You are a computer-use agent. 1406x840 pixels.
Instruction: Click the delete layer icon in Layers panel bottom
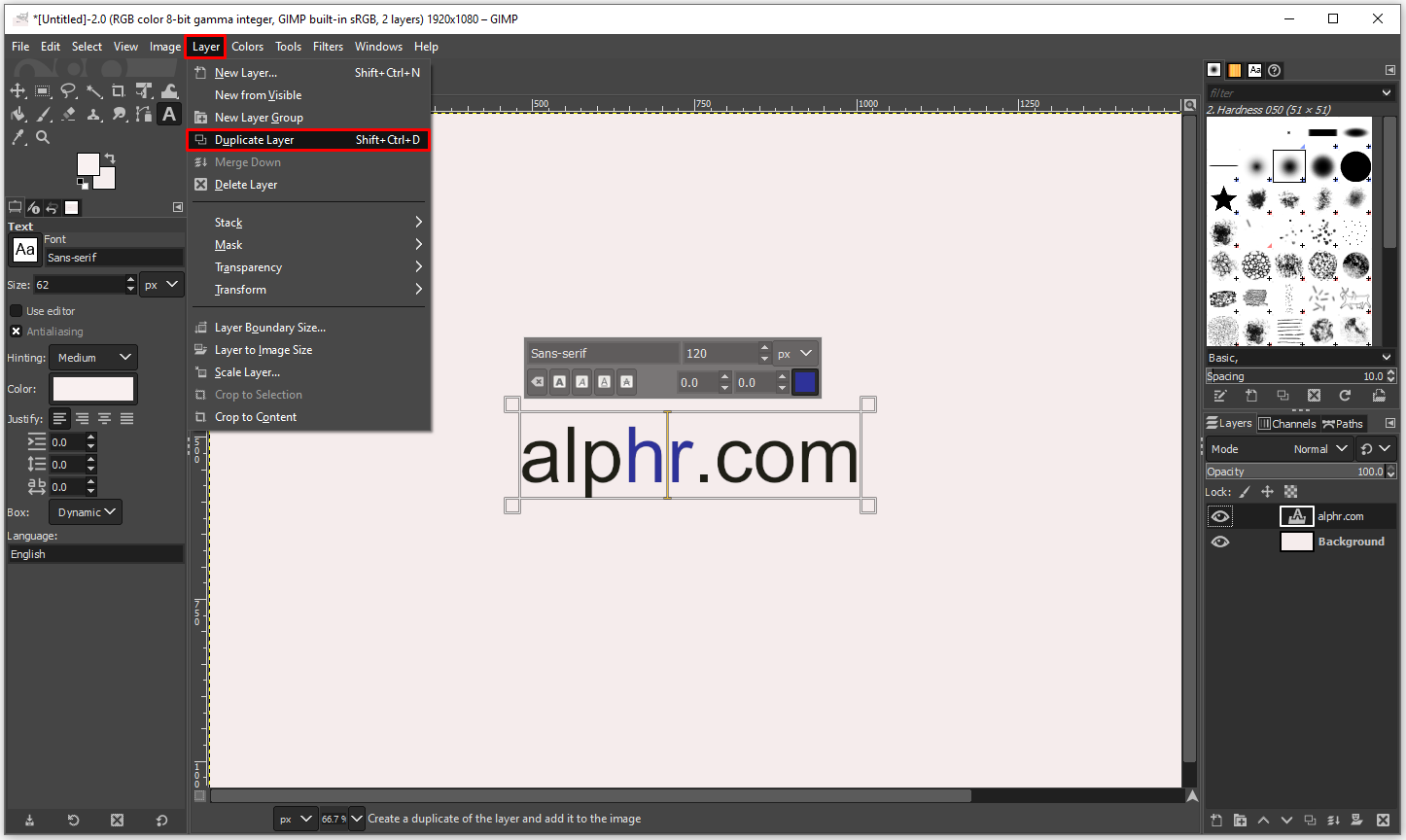1383,821
